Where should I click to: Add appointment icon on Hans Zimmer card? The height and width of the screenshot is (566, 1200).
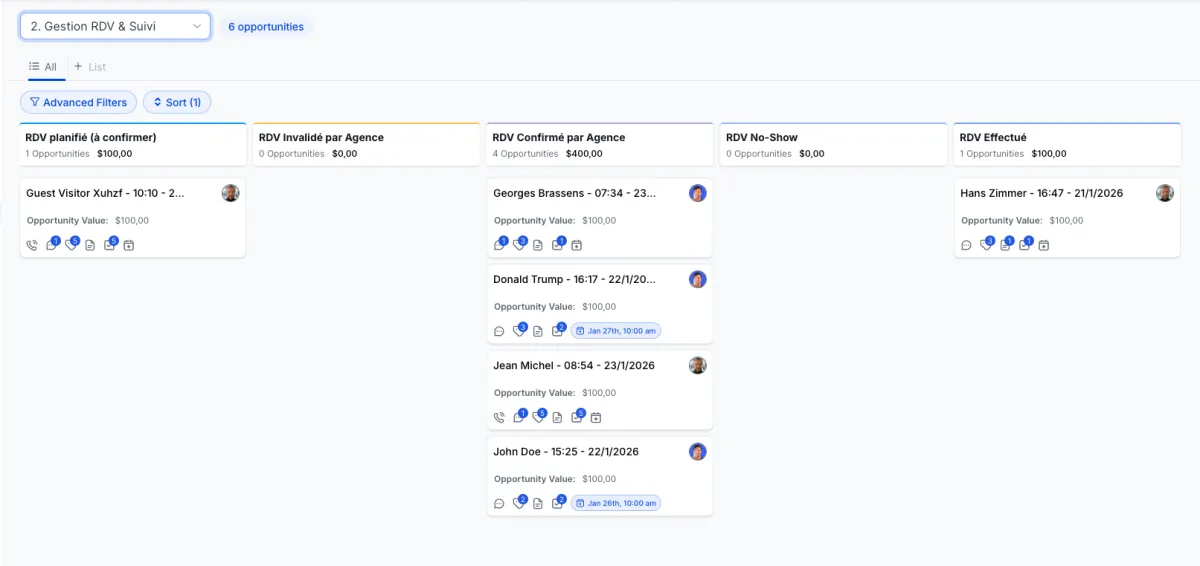[x=1044, y=245]
